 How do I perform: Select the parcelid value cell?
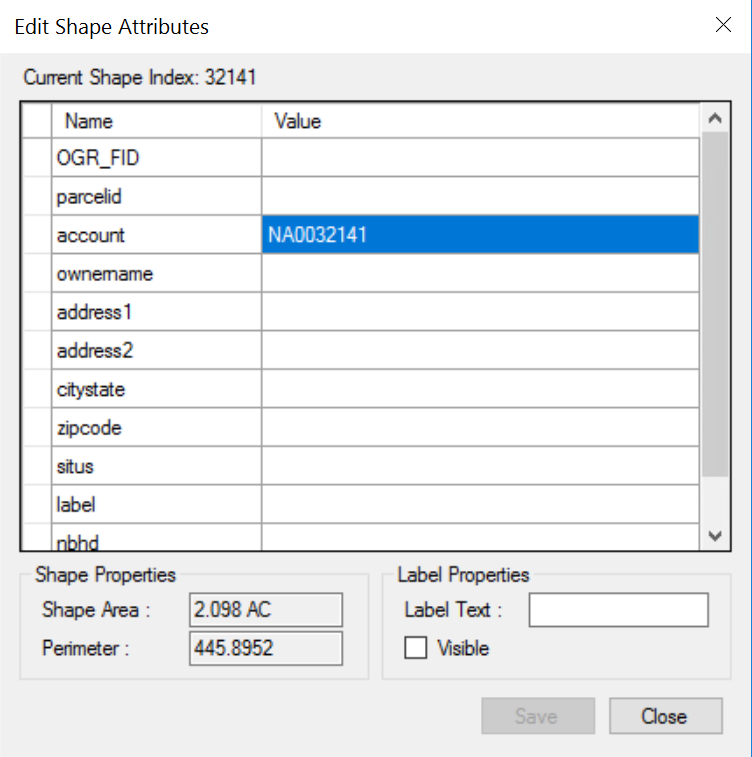[x=480, y=197]
